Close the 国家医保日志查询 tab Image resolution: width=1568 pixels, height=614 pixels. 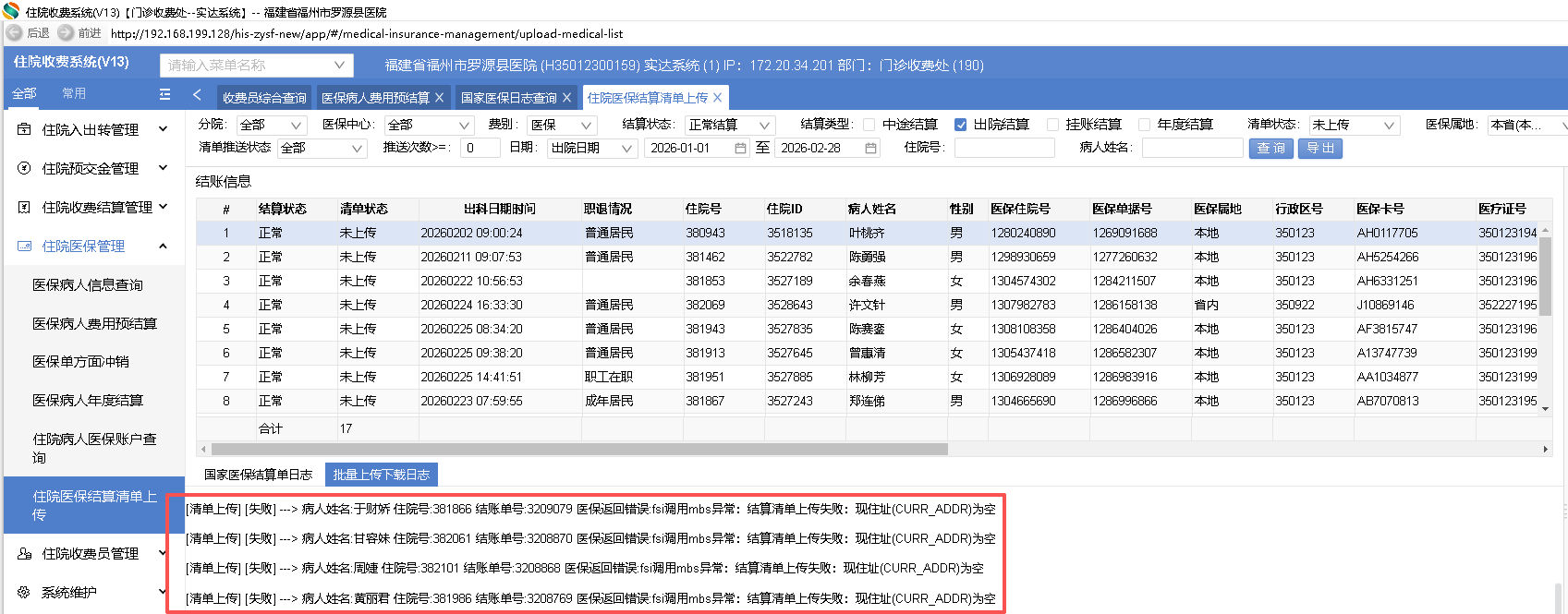click(x=567, y=97)
